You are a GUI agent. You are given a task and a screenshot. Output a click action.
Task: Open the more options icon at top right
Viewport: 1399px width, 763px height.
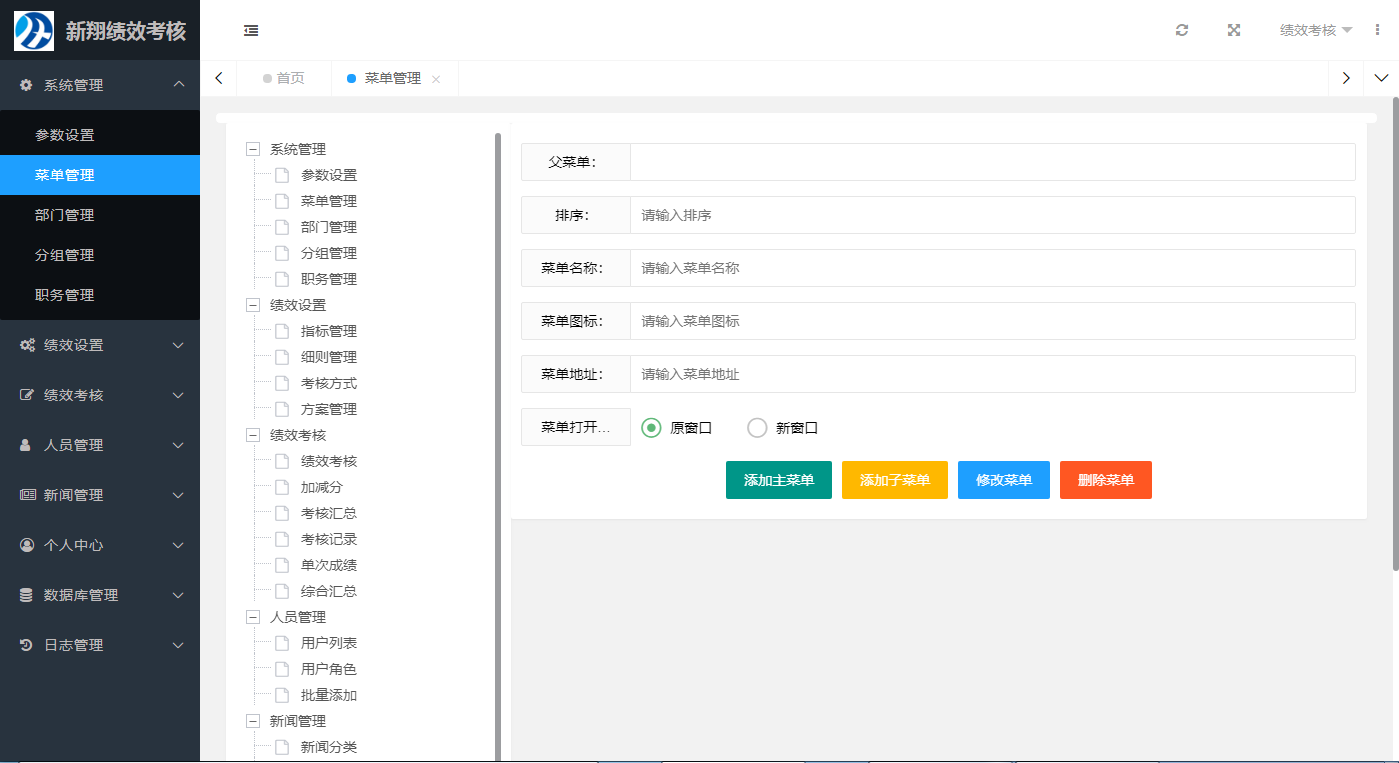coord(1377,30)
